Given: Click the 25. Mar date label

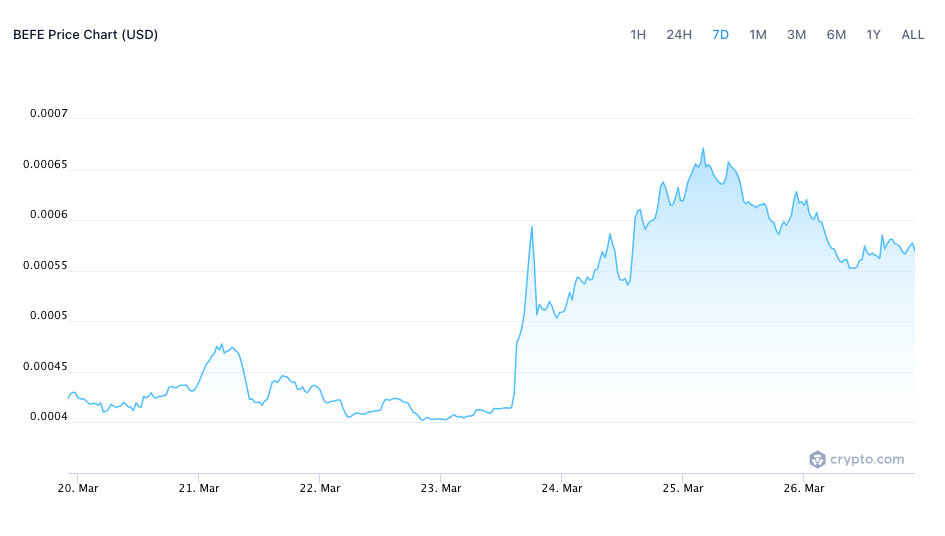Looking at the screenshot, I should coord(683,488).
